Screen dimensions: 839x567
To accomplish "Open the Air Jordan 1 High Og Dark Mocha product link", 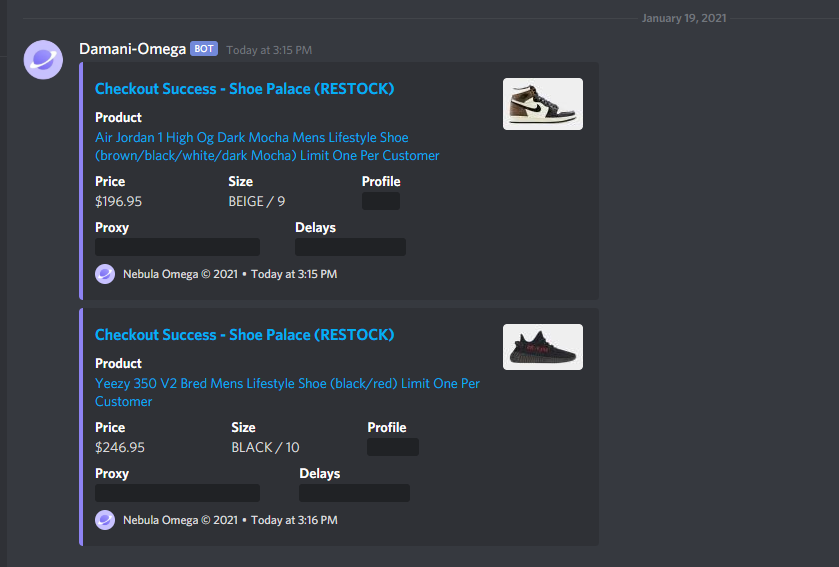I will point(267,146).
